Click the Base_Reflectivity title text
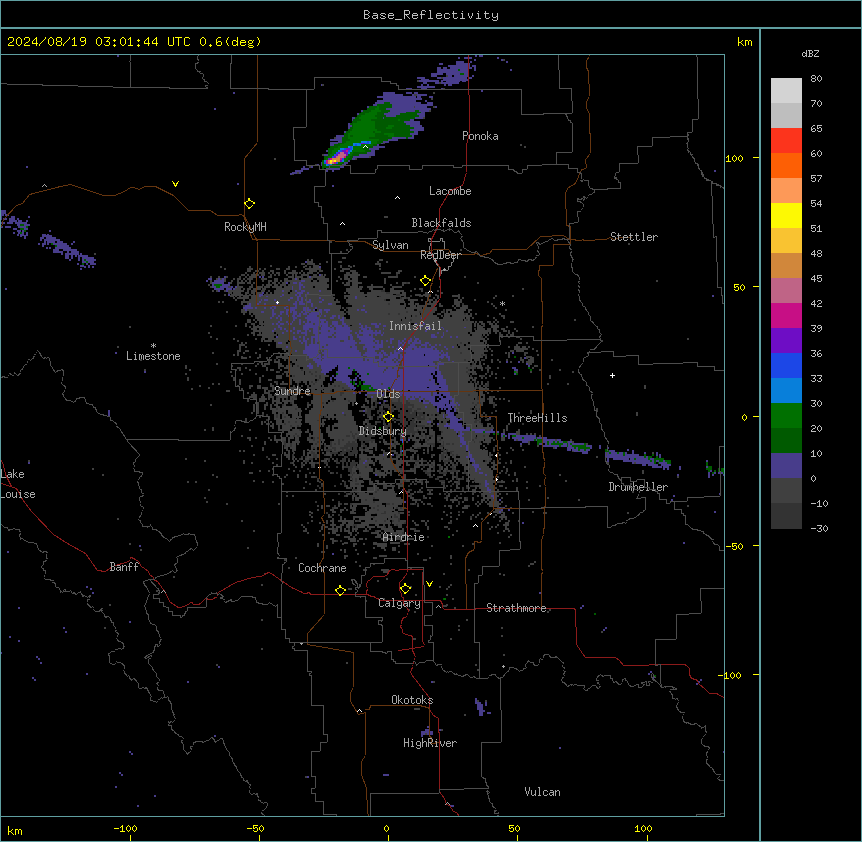 (x=431, y=15)
